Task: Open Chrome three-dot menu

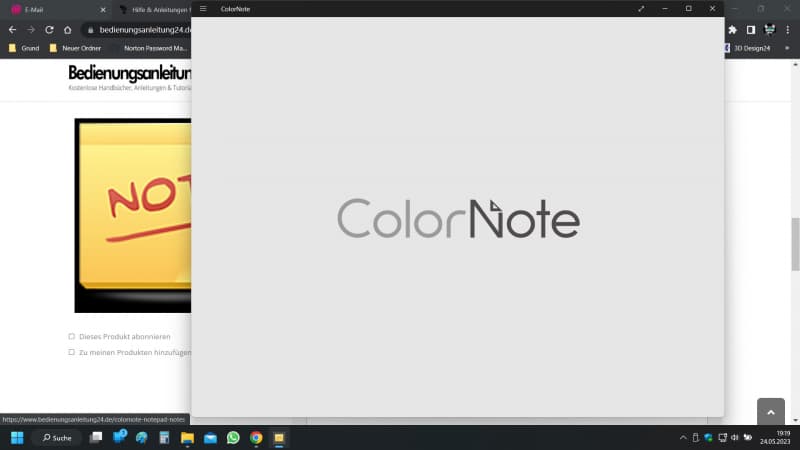Action: coord(788,30)
